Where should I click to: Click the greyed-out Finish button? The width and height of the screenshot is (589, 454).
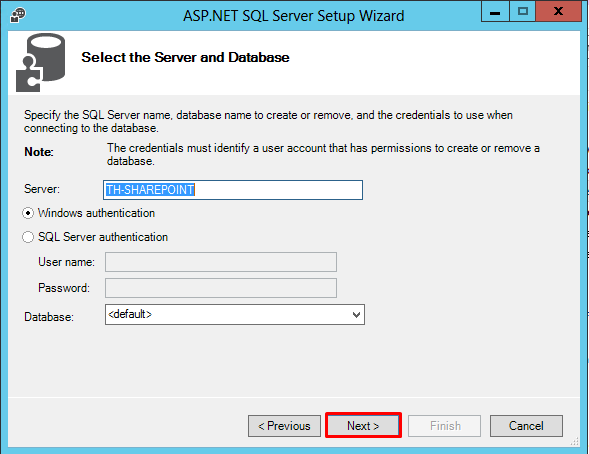[x=444, y=426]
